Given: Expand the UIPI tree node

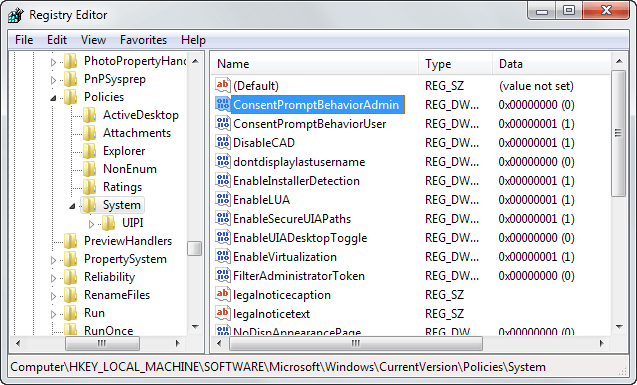Looking at the screenshot, I should [x=91, y=224].
